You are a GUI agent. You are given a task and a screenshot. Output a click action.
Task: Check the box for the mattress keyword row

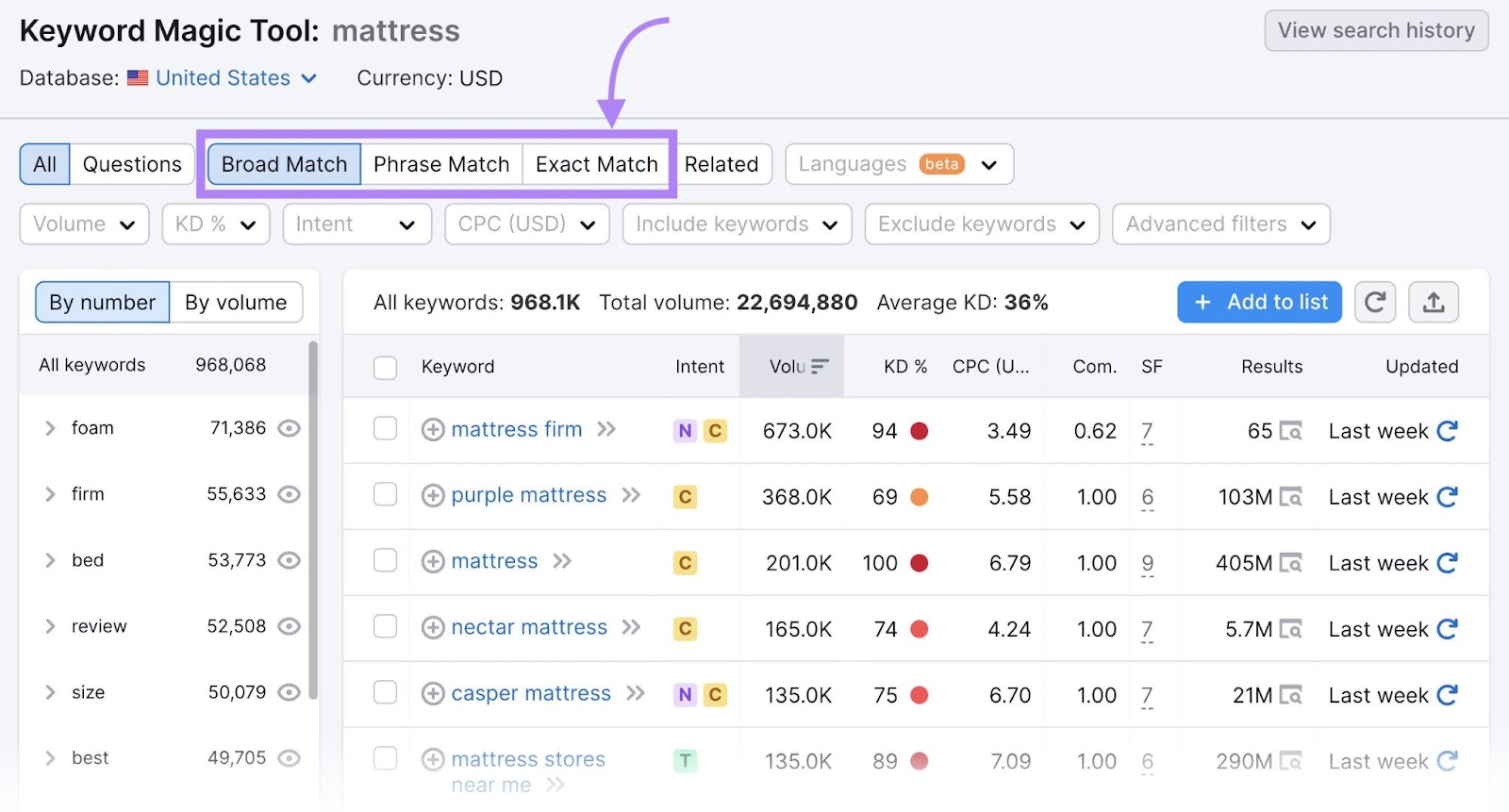pyautogui.click(x=385, y=561)
